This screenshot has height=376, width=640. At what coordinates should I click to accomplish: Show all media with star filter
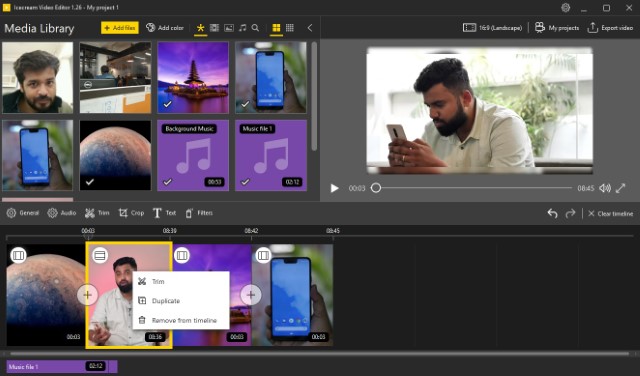200,28
